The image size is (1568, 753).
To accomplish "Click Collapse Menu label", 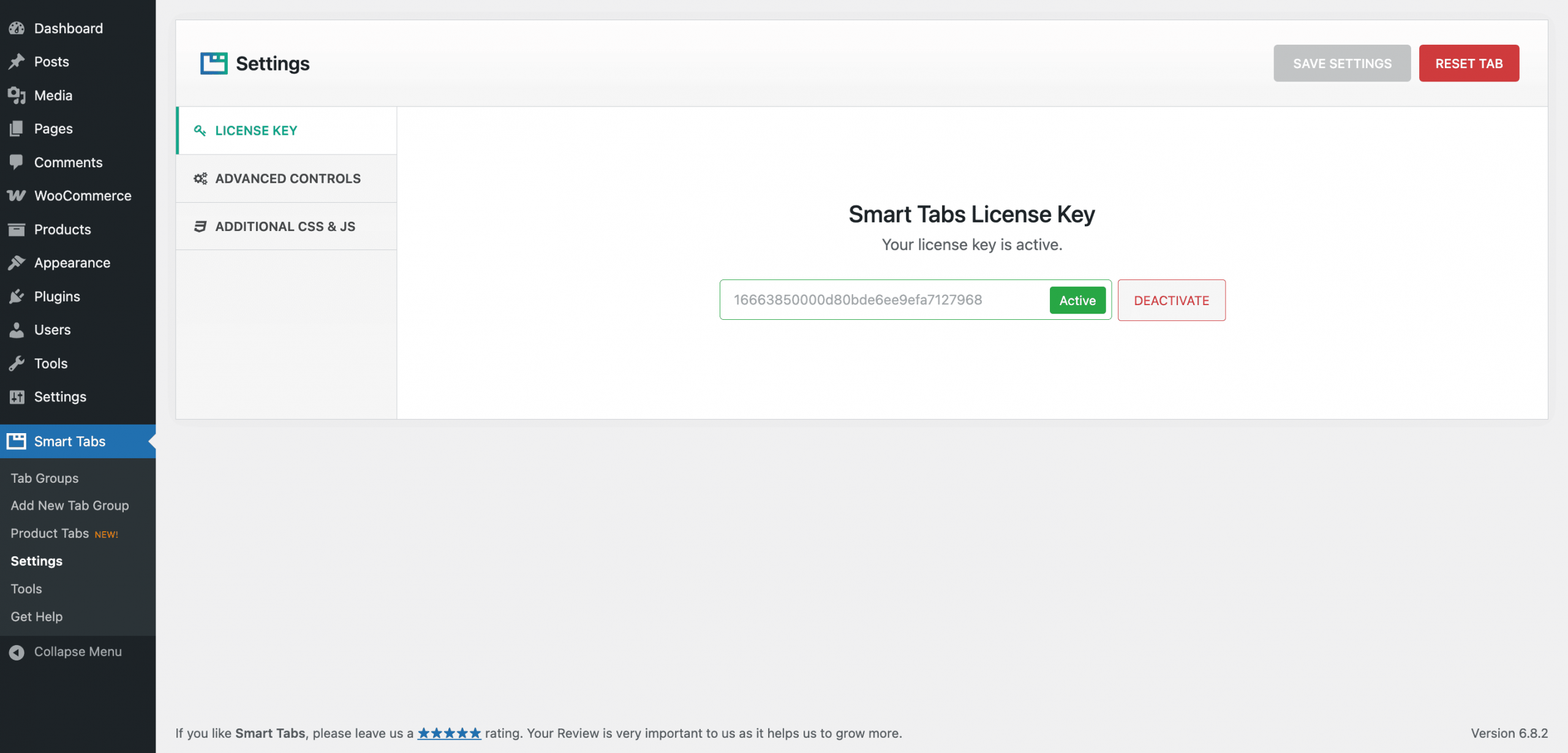I will [x=78, y=652].
